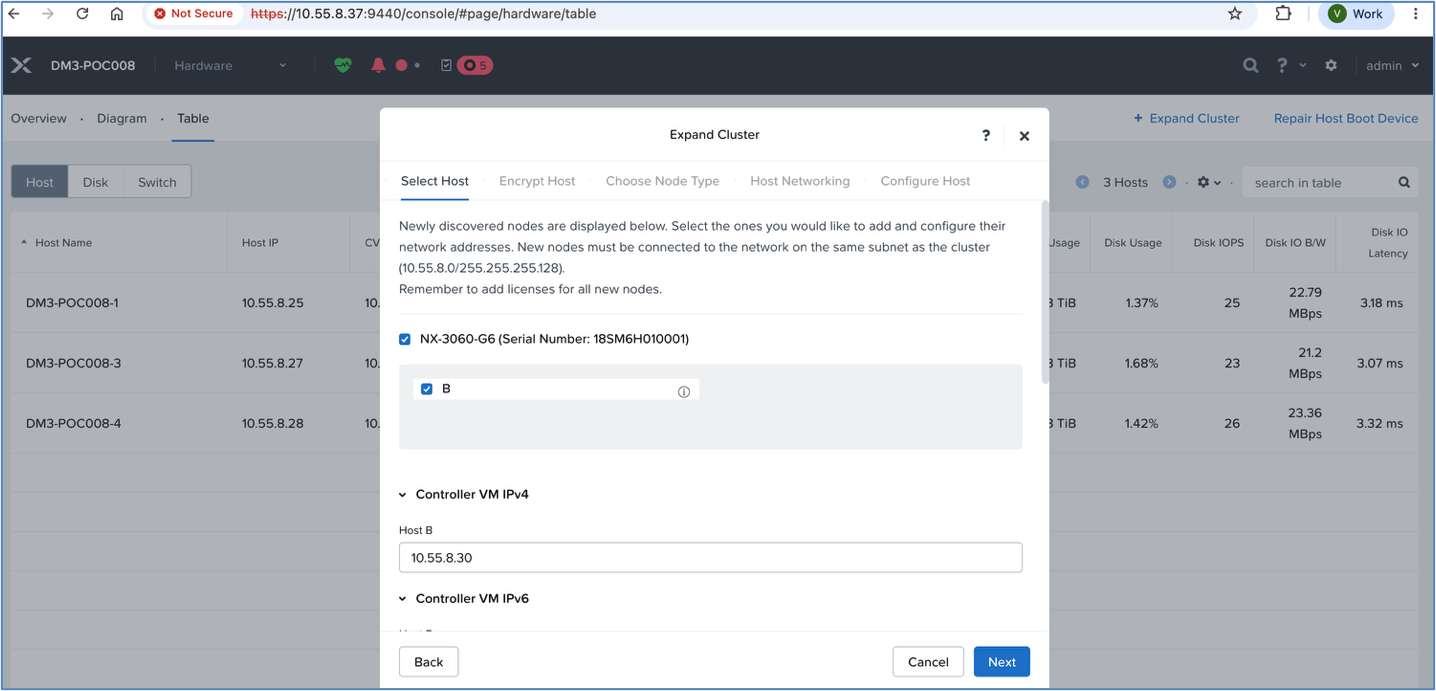This screenshot has height=691, width=1436.
Task: Collapse the Controller VM IPv6 section
Action: click(403, 599)
